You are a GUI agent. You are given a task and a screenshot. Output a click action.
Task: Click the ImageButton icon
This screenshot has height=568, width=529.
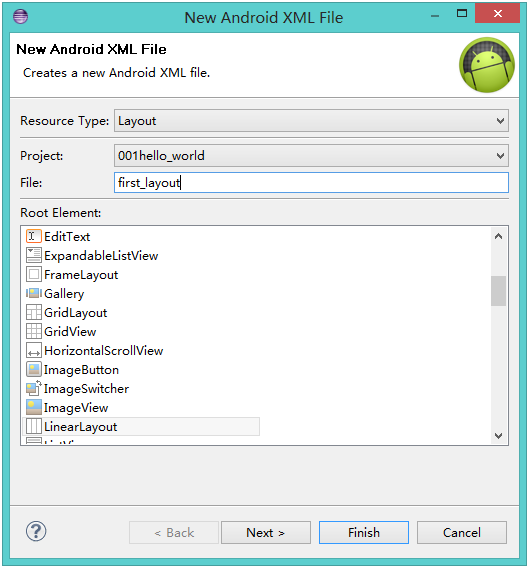(34, 369)
